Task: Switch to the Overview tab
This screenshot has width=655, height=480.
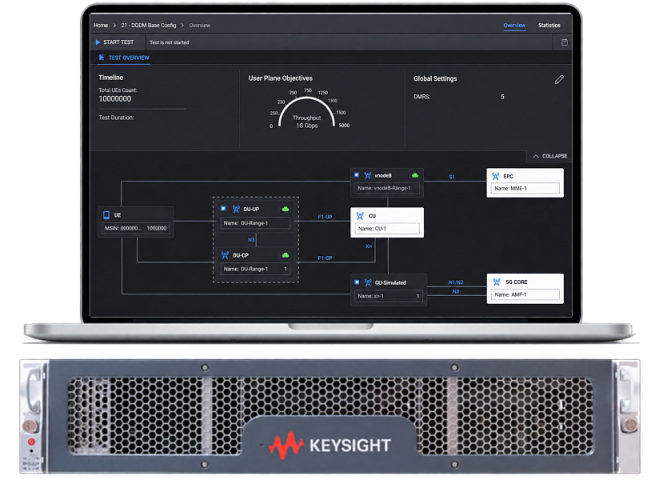Action: [x=514, y=25]
